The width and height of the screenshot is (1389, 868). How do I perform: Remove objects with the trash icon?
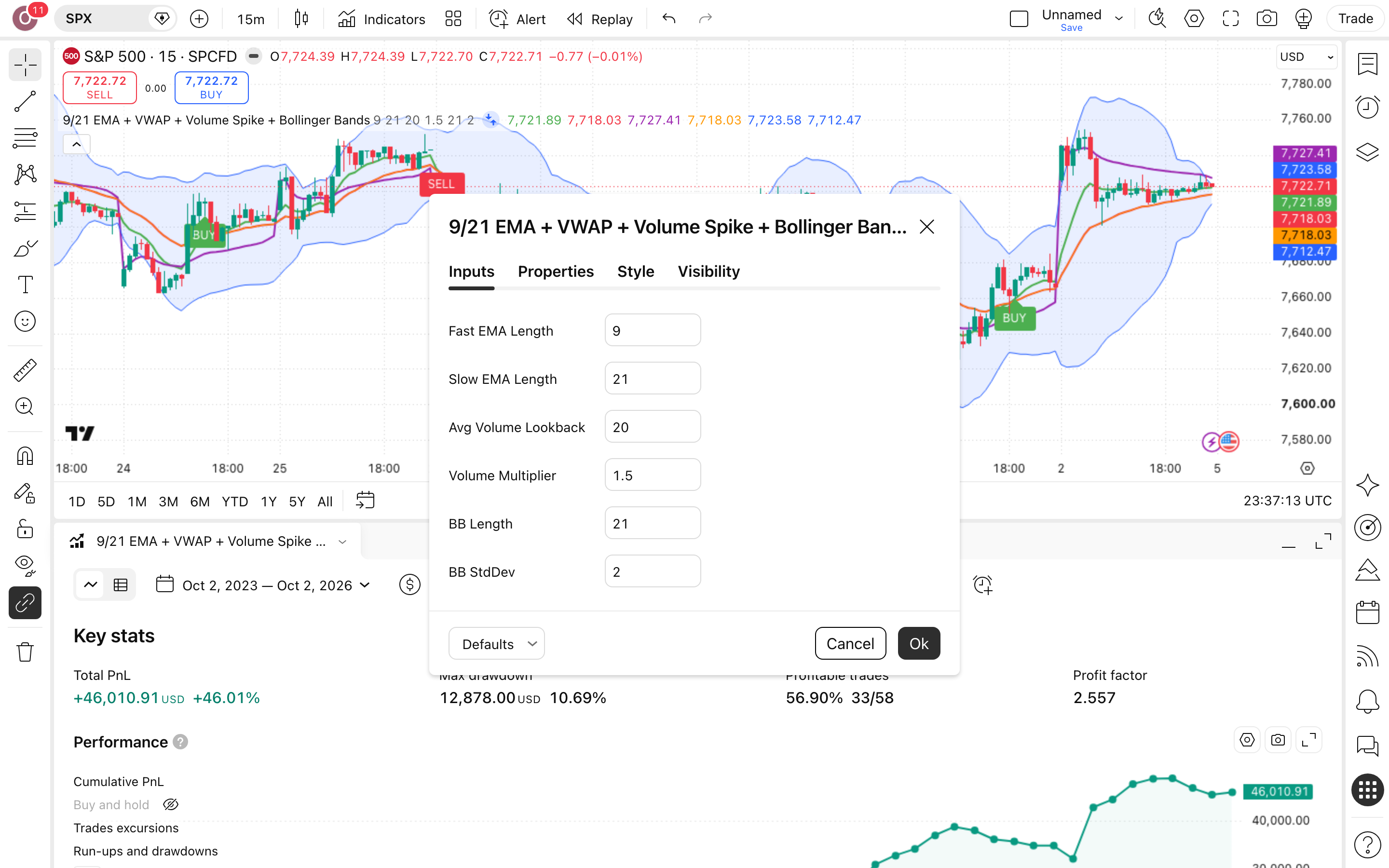click(25, 652)
